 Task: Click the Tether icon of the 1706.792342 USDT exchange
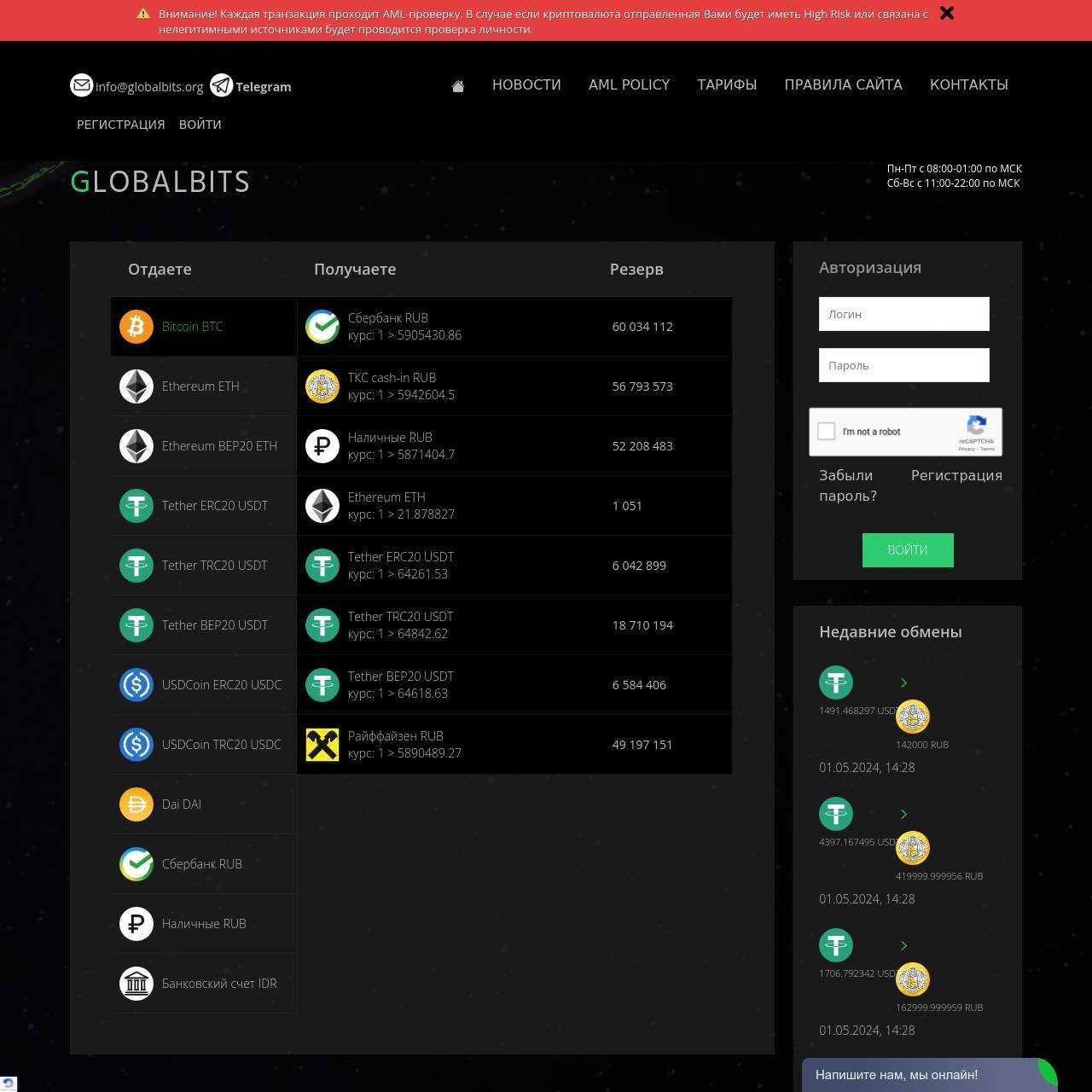tap(836, 945)
